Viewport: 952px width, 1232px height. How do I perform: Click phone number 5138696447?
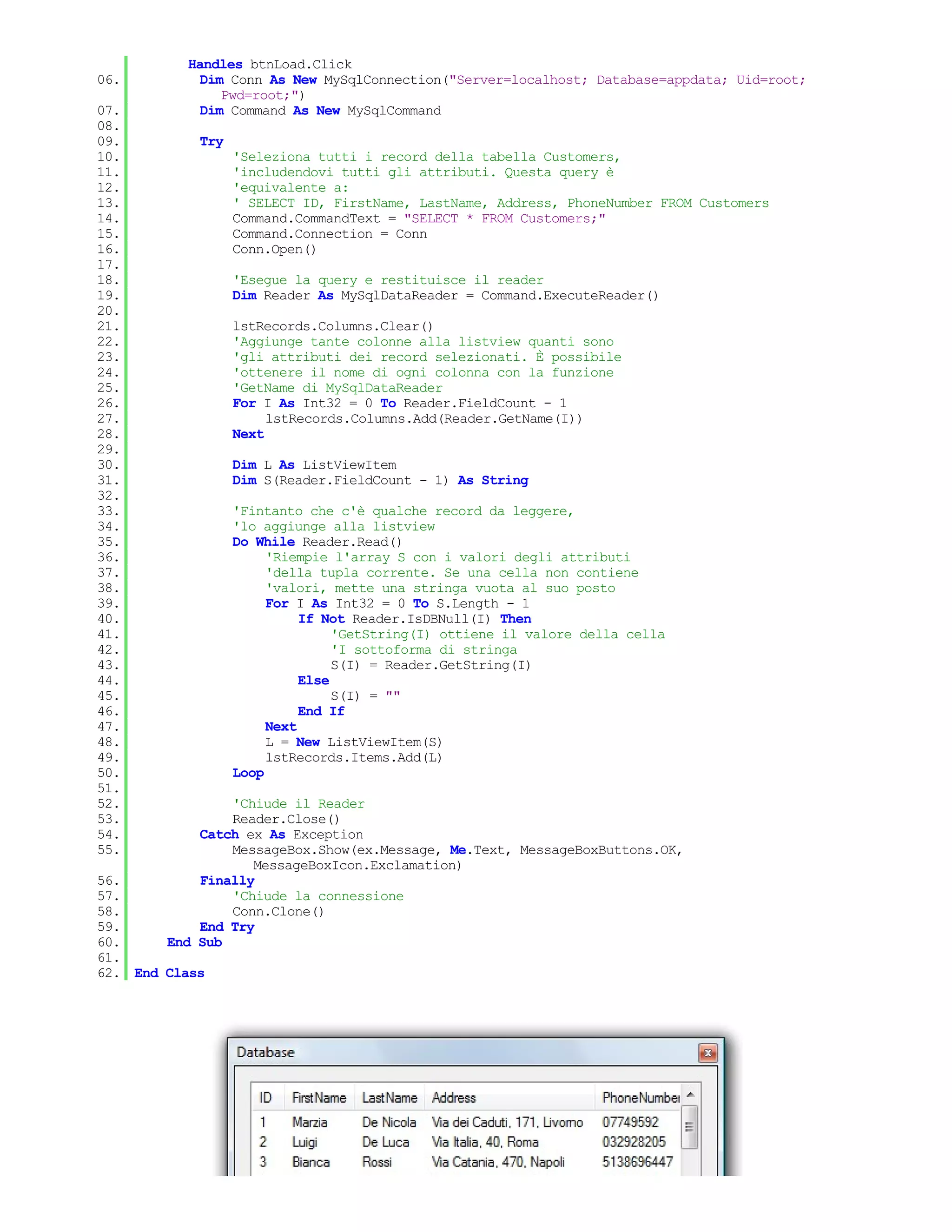[x=637, y=1162]
